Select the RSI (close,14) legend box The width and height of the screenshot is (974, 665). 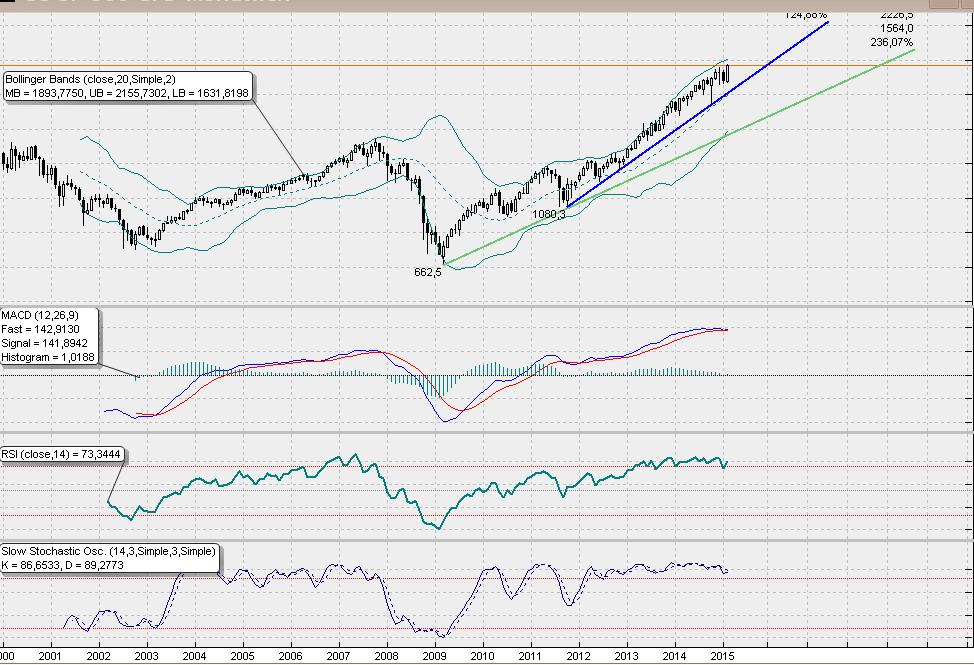coord(60,454)
